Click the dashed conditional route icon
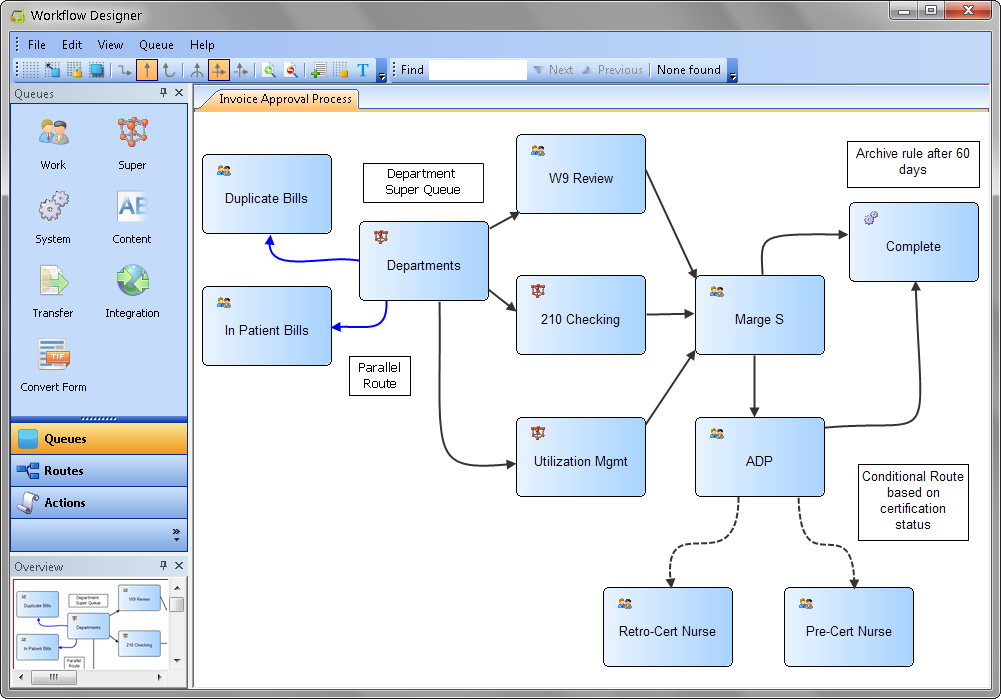Screen dimensions: 1001x699 coord(241,70)
